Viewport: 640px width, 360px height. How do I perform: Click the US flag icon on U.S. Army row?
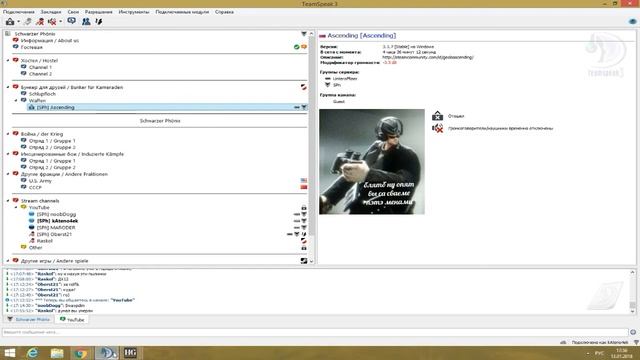[x=304, y=180]
